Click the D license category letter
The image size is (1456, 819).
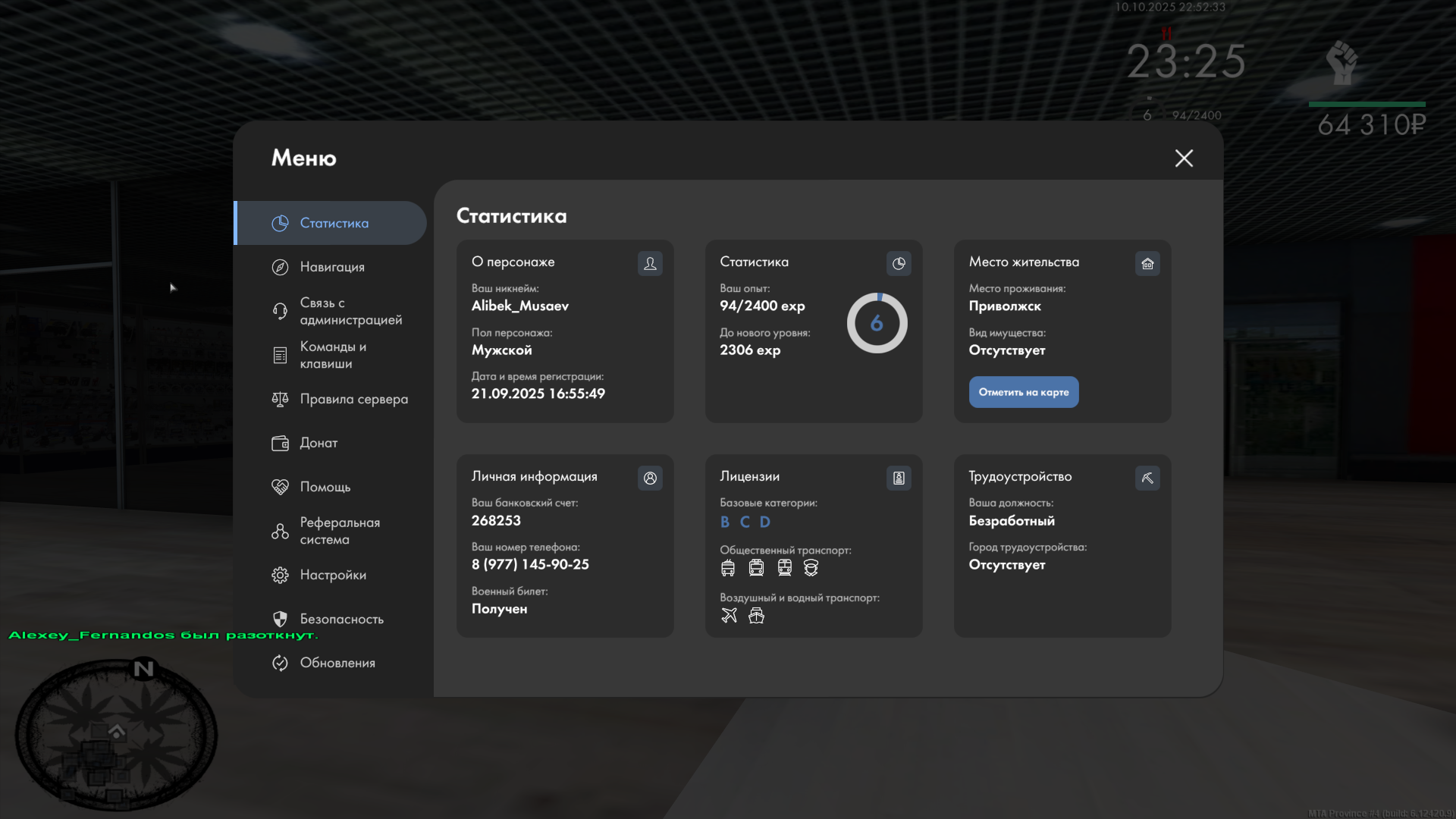[764, 522]
